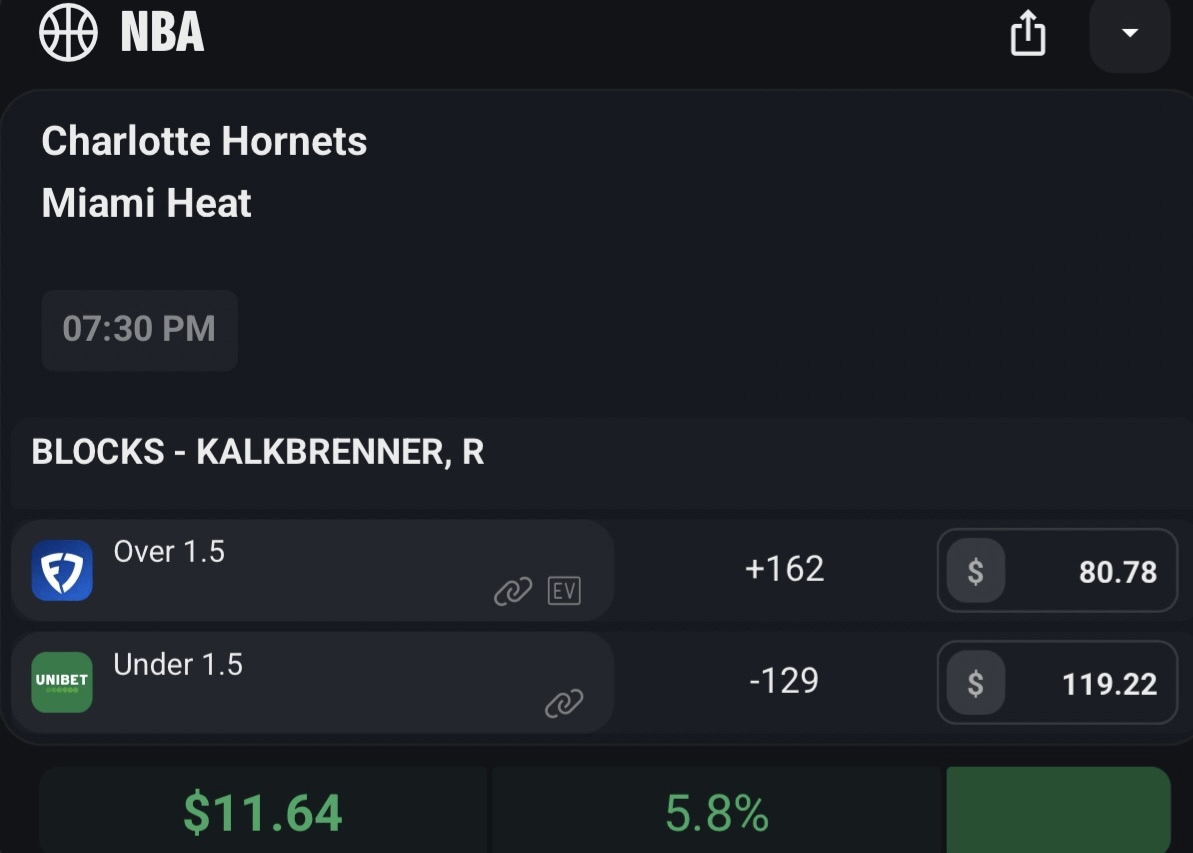This screenshot has width=1193, height=853.
Task: Click the 07:30 PM game time badge
Action: (139, 329)
